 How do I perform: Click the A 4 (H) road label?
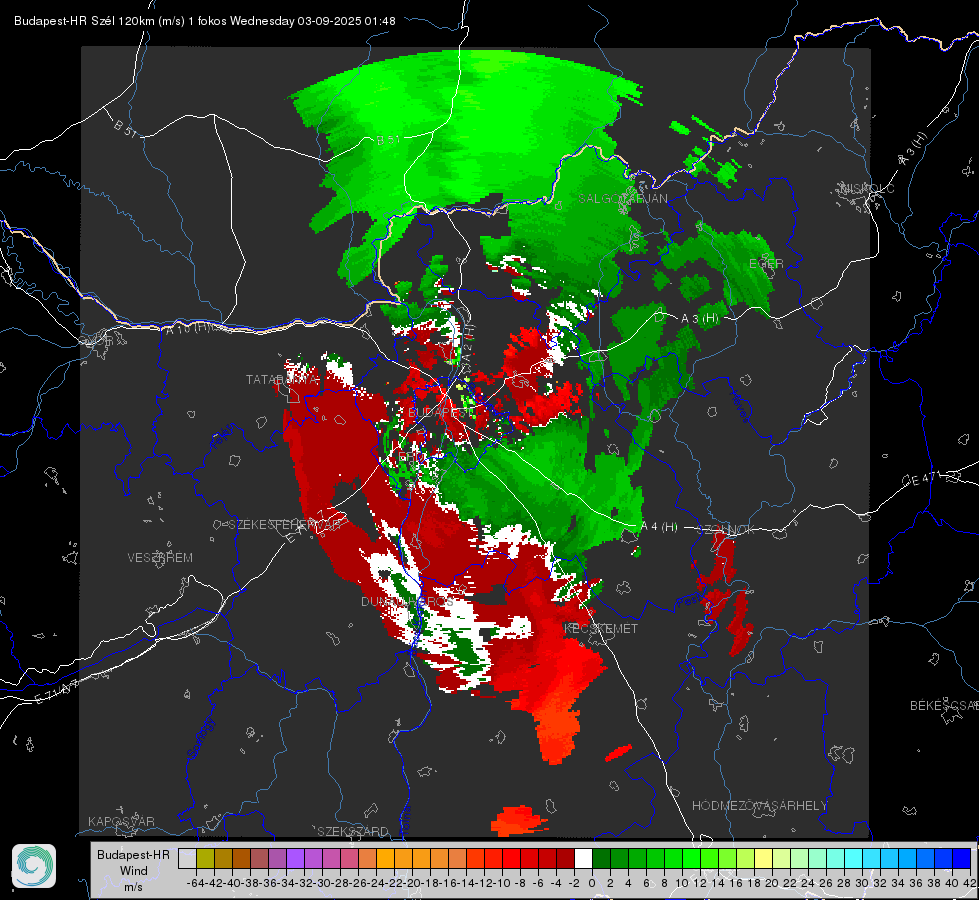659,527
